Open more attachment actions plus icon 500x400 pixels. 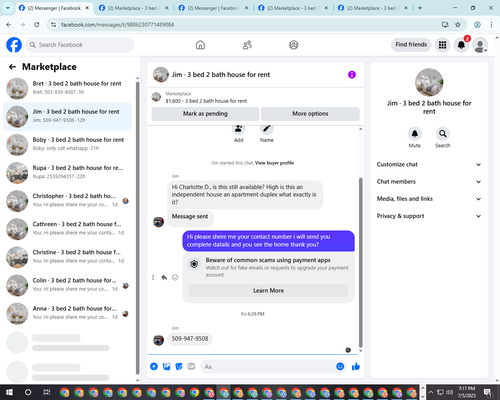[x=154, y=367]
